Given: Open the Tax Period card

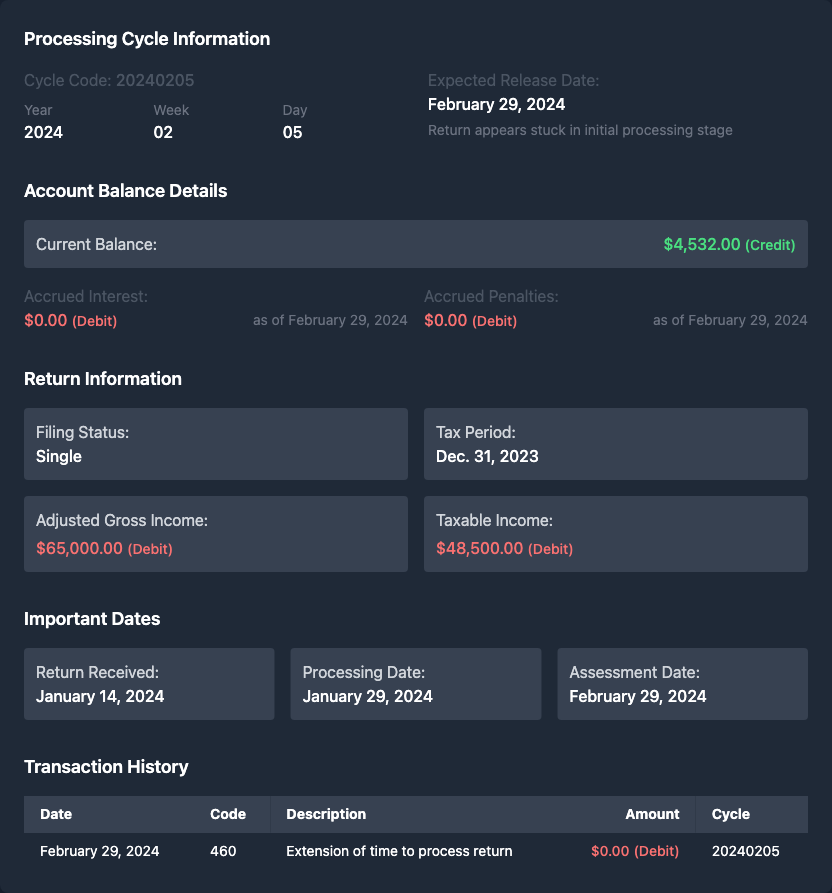Looking at the screenshot, I should [x=615, y=444].
